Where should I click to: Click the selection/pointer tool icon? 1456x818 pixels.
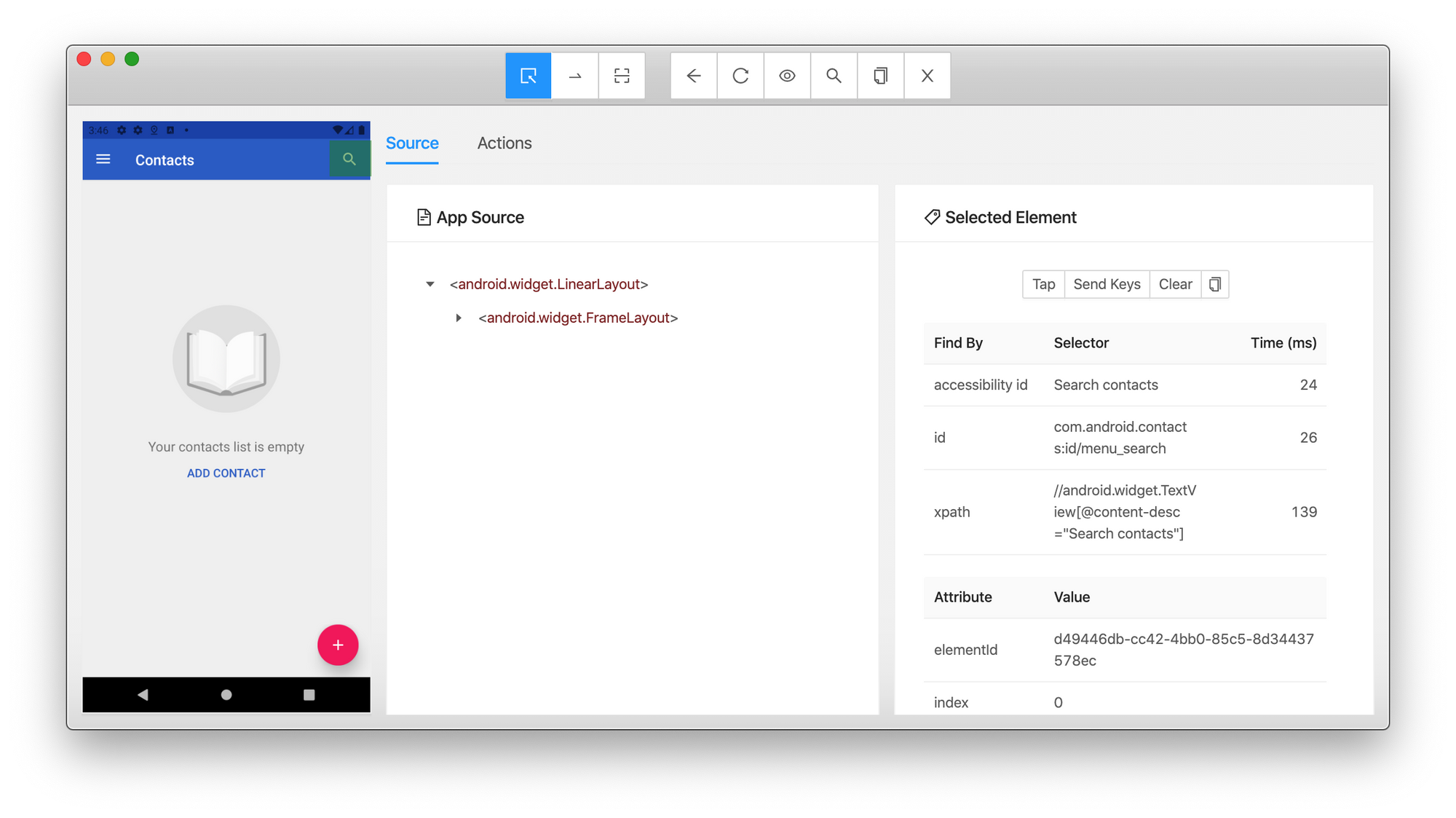pos(528,75)
